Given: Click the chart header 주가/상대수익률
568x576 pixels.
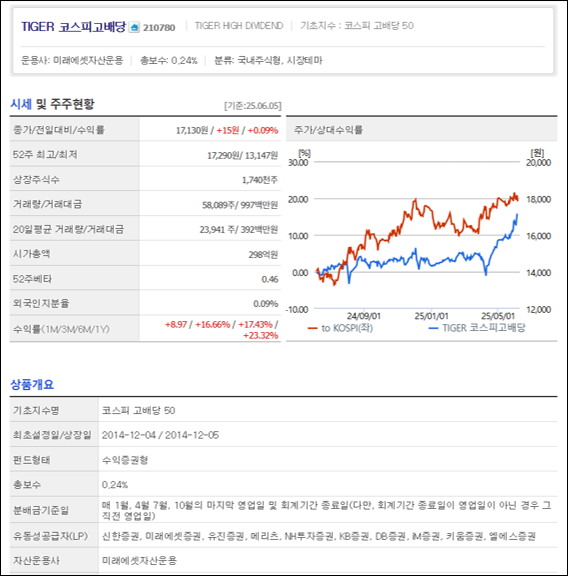Looking at the screenshot, I should point(328,130).
